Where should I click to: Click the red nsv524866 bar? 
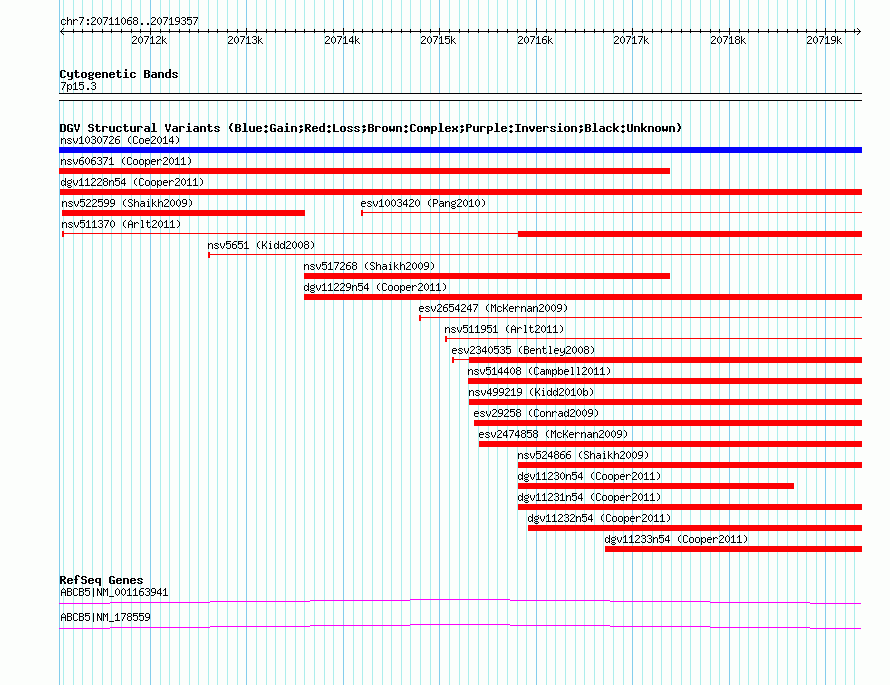pos(690,465)
